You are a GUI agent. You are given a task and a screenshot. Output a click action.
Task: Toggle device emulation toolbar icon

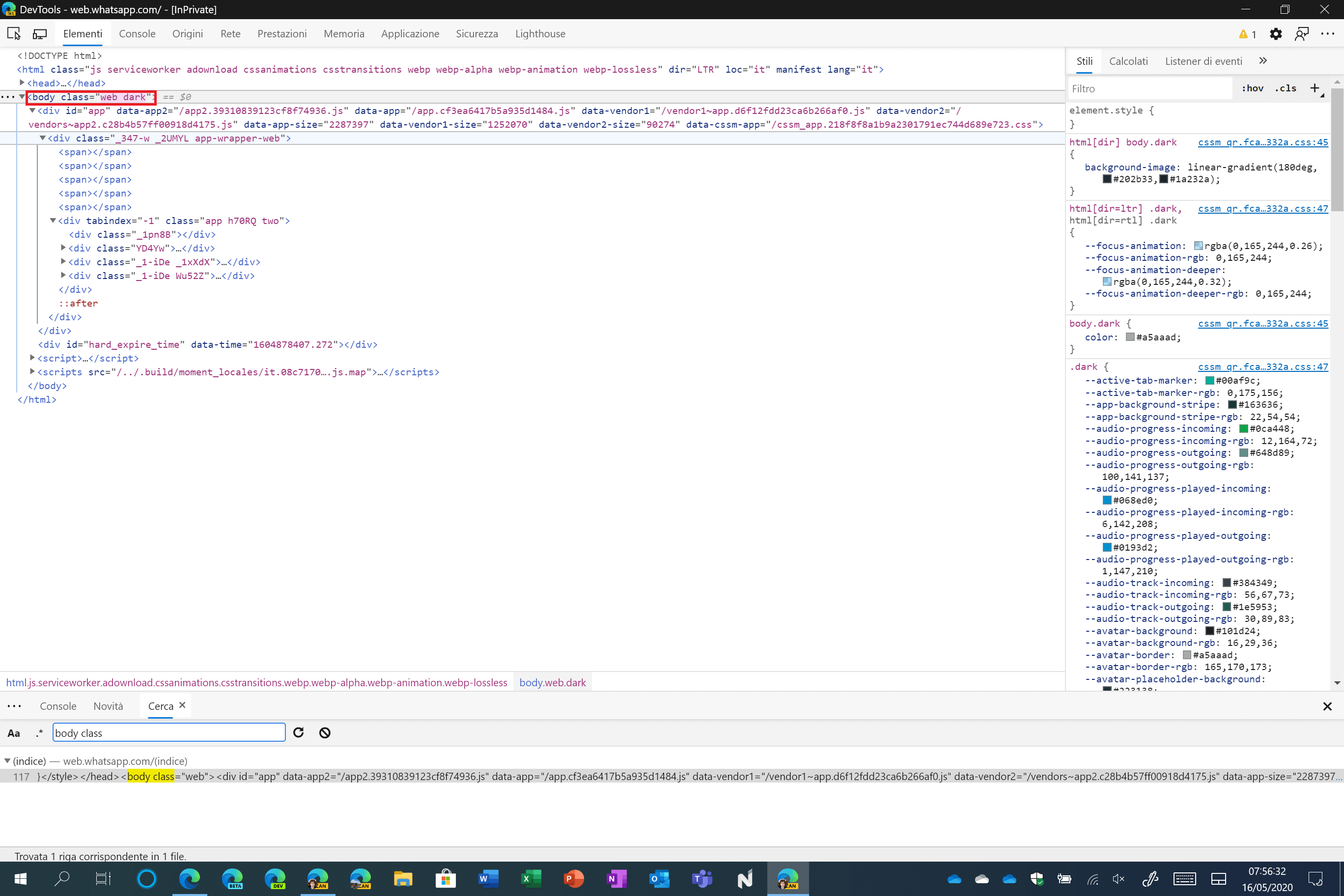[x=39, y=34]
